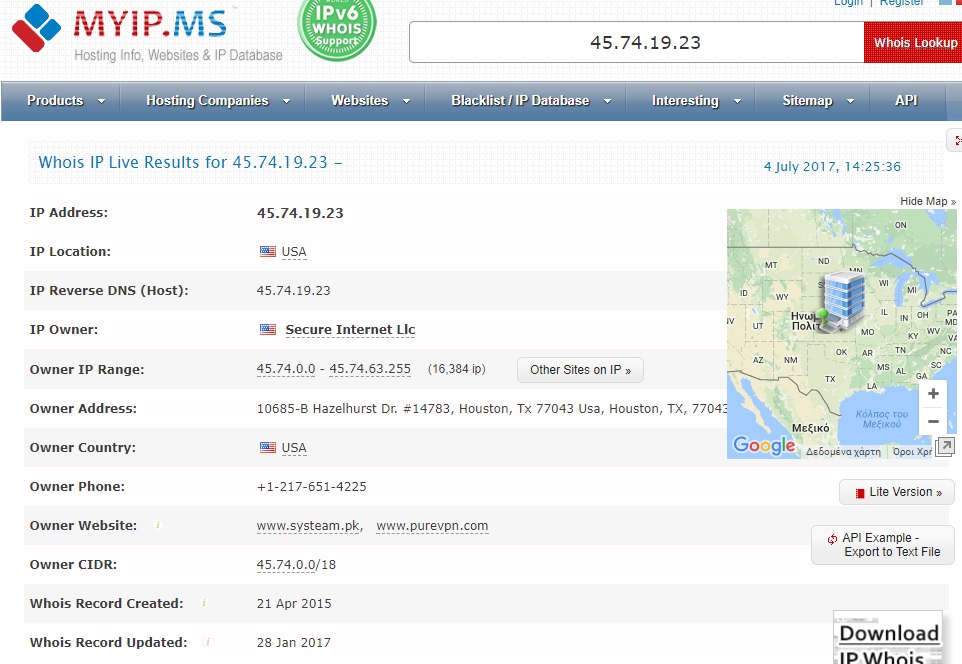Show Other Sites on IP

pyautogui.click(x=580, y=370)
